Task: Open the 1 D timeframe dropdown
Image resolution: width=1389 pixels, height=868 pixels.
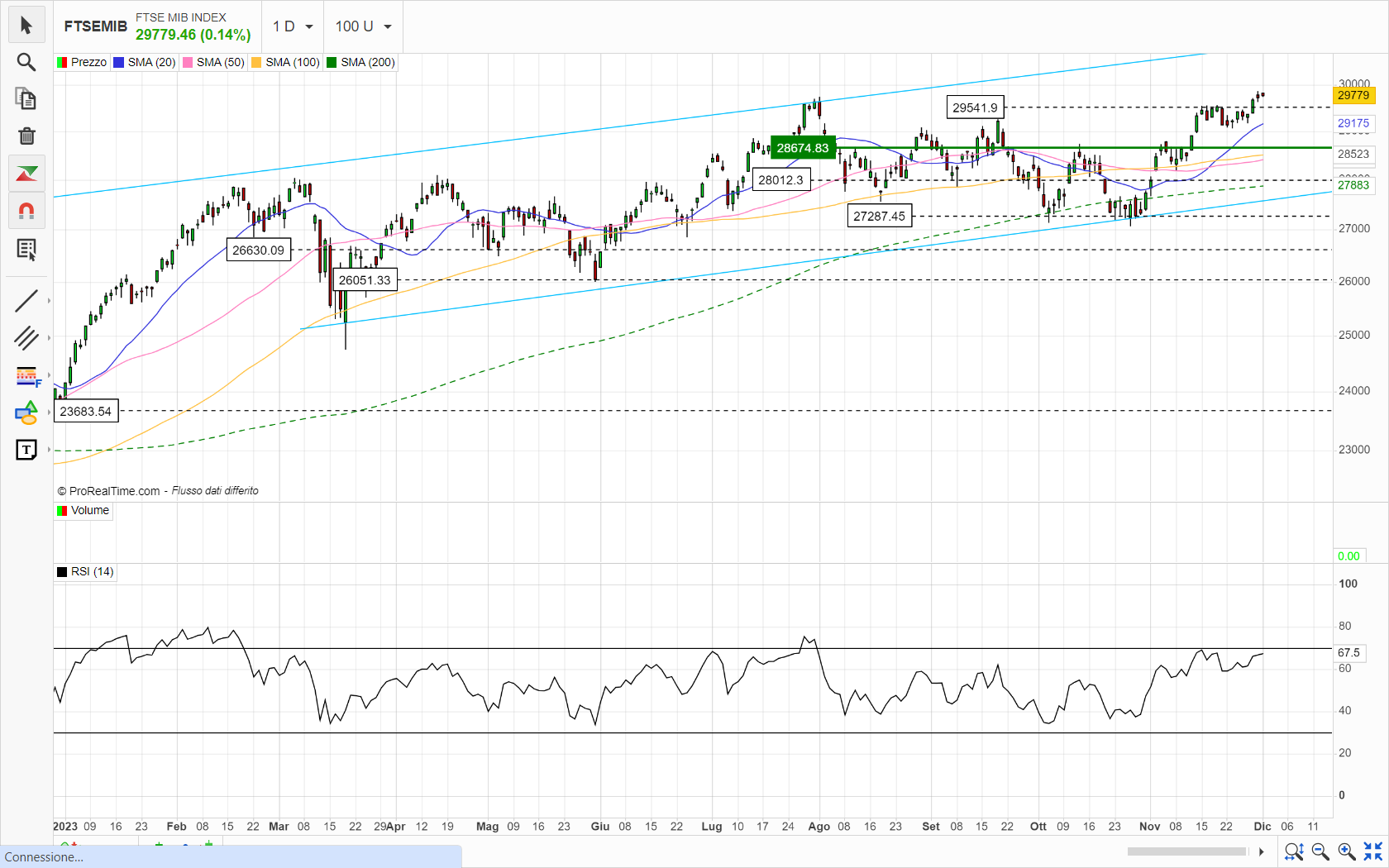Action: [293, 26]
